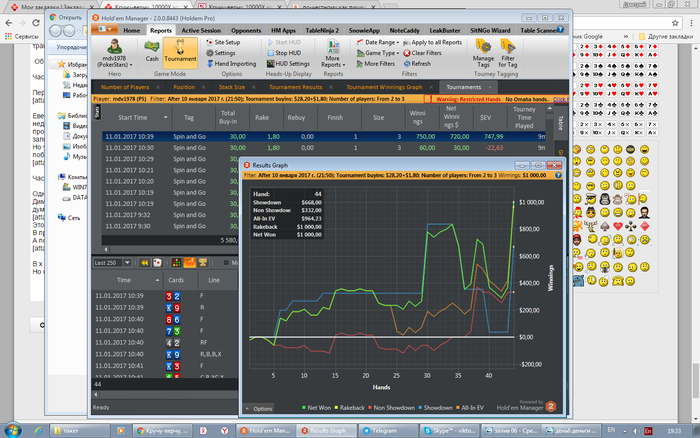Open the Opponents ribbon tab

tap(246, 30)
